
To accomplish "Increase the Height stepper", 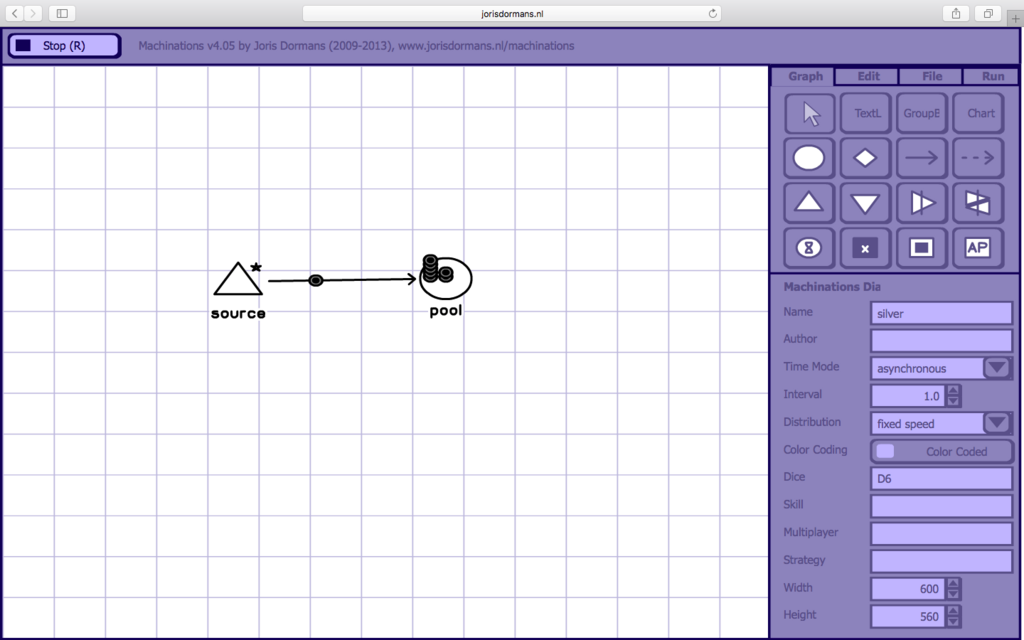I will (953, 611).
